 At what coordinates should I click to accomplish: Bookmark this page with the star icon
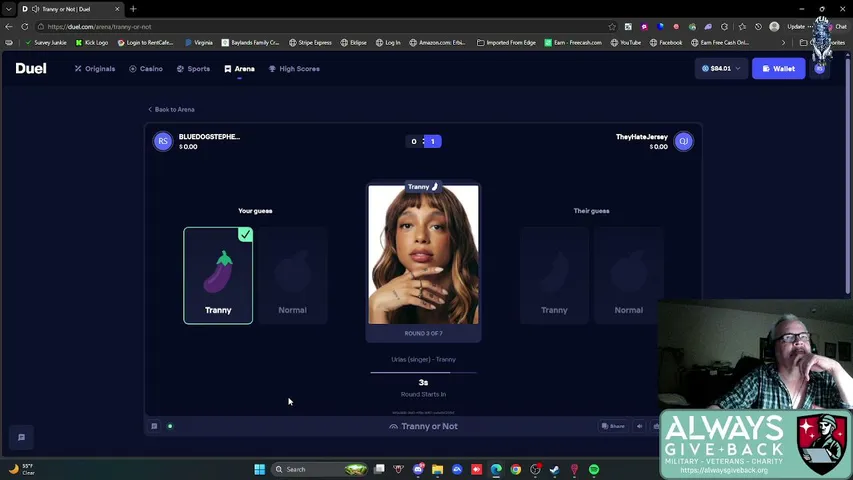612,27
